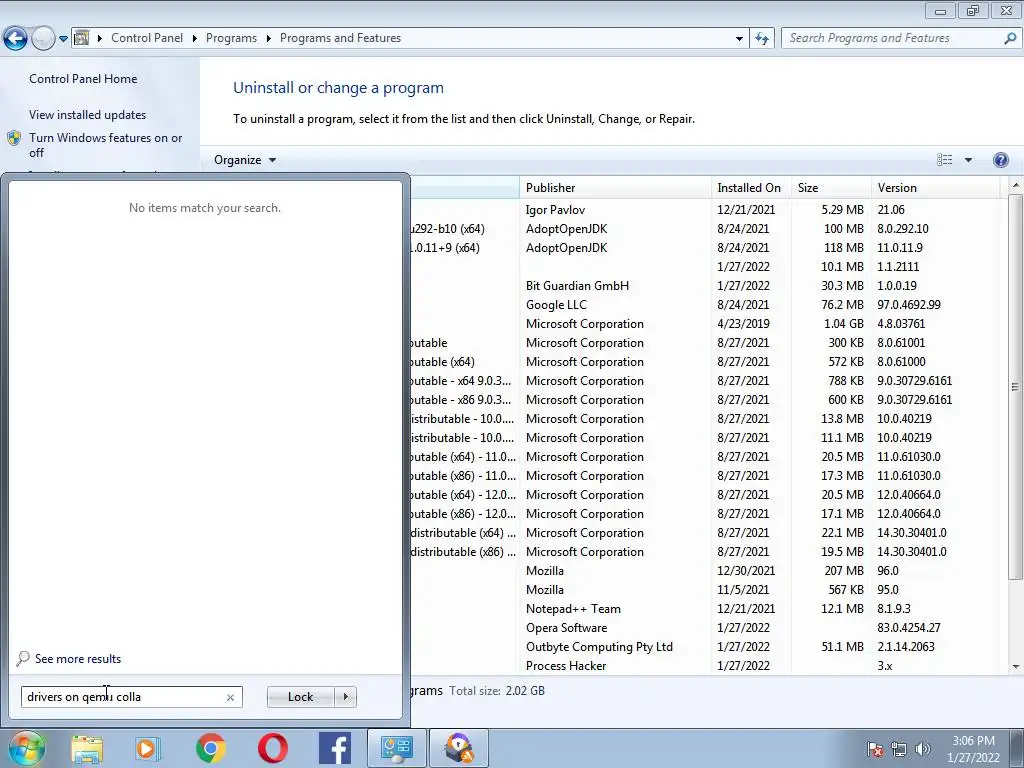
Task: Clear the Start menu search with X
Action: (x=230, y=697)
